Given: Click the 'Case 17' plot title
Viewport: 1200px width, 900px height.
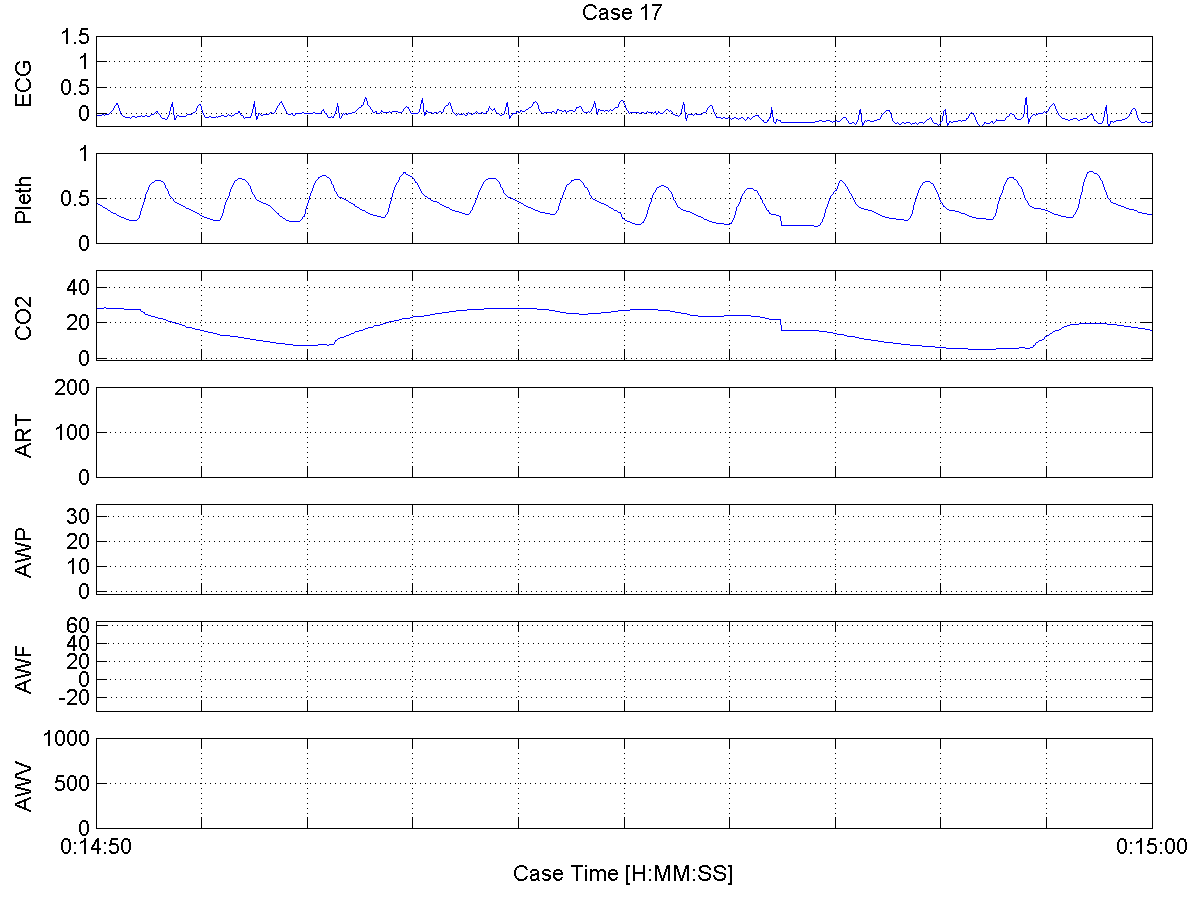Looking at the screenshot, I should click(623, 13).
